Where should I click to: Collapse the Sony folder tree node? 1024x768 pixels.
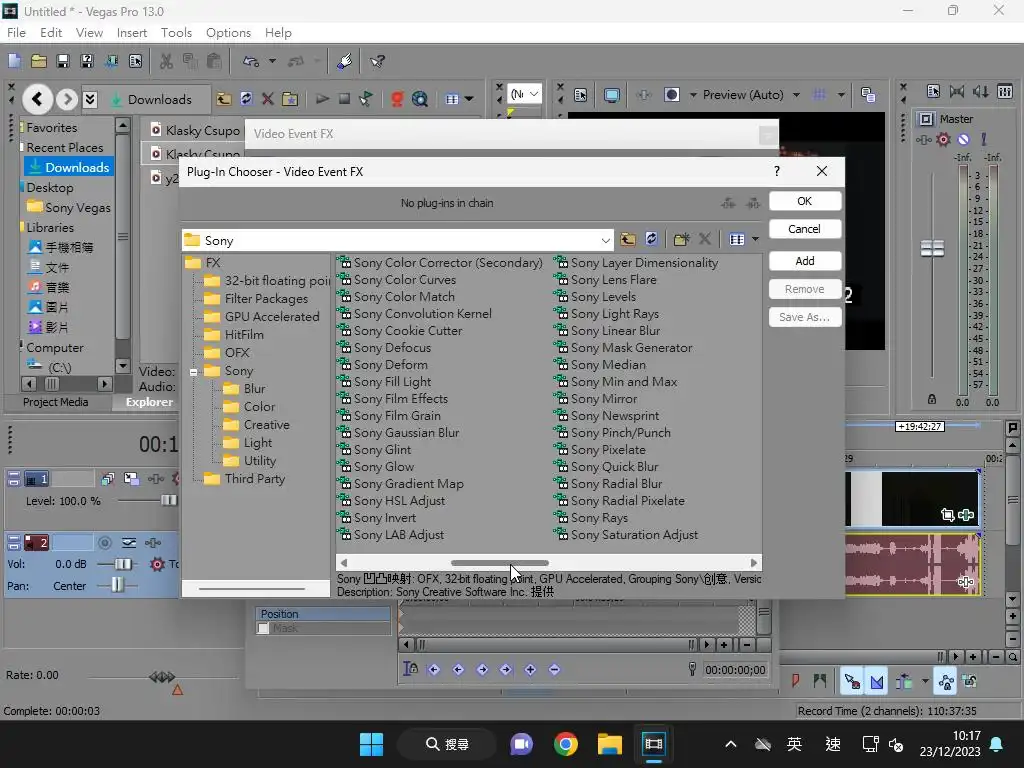click(x=193, y=372)
